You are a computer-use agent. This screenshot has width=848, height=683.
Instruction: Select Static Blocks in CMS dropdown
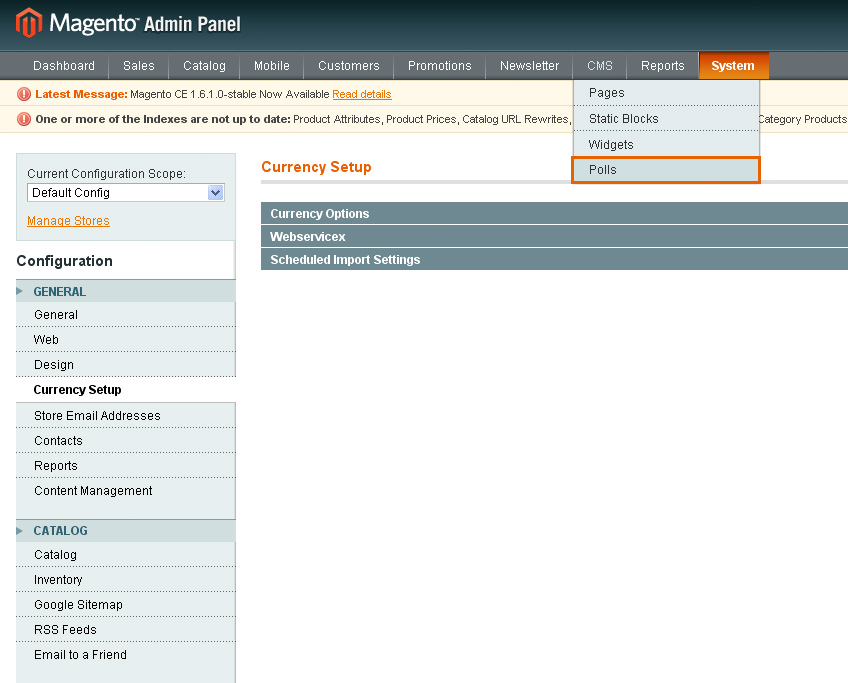(x=666, y=118)
